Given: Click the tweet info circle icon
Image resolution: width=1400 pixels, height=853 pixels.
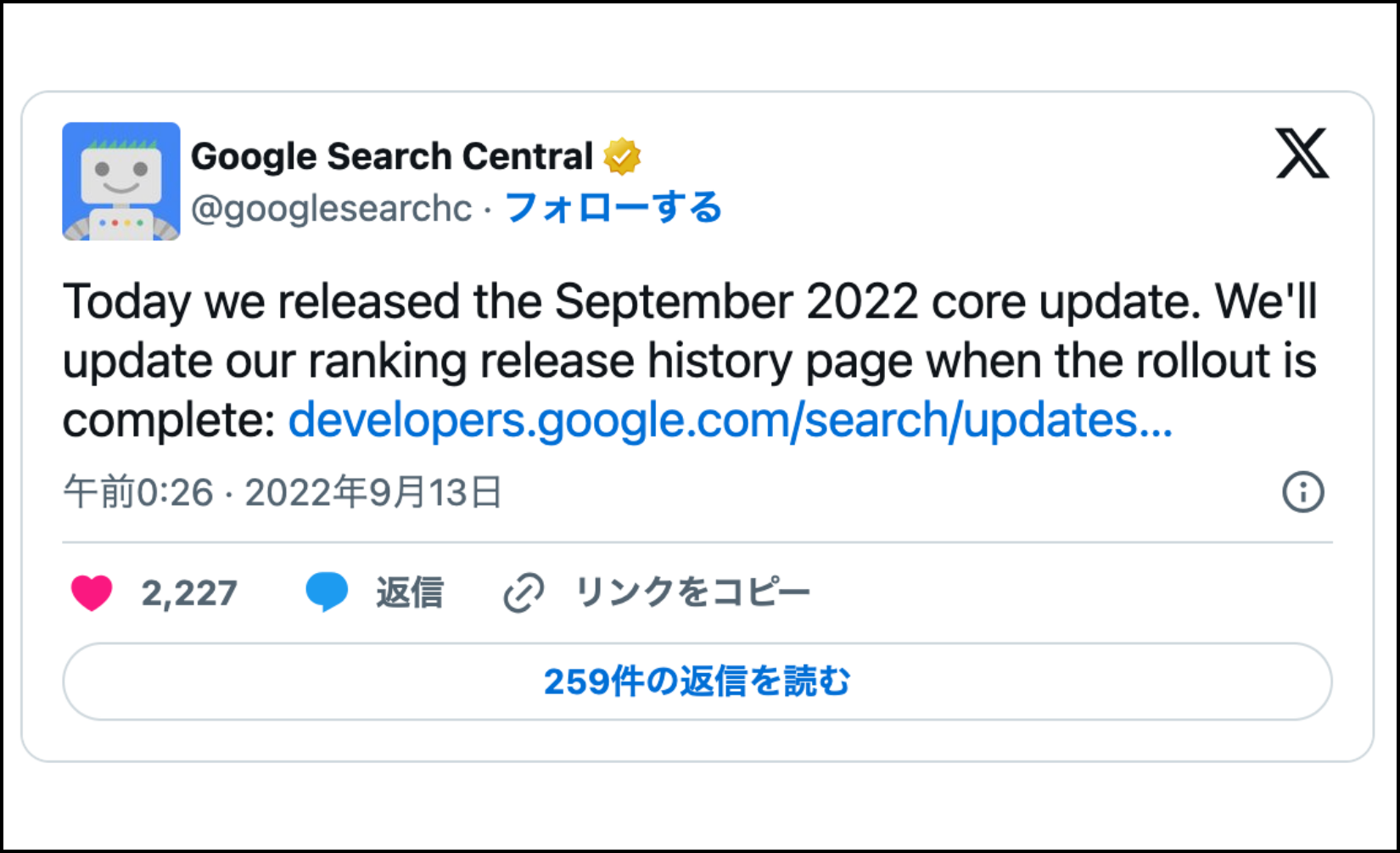Looking at the screenshot, I should click(x=1303, y=492).
